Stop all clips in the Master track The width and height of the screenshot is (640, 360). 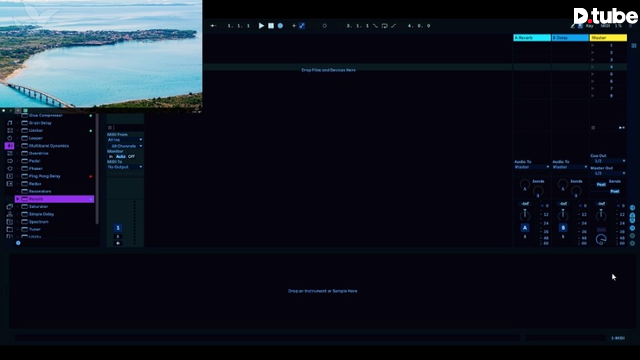pos(593,128)
